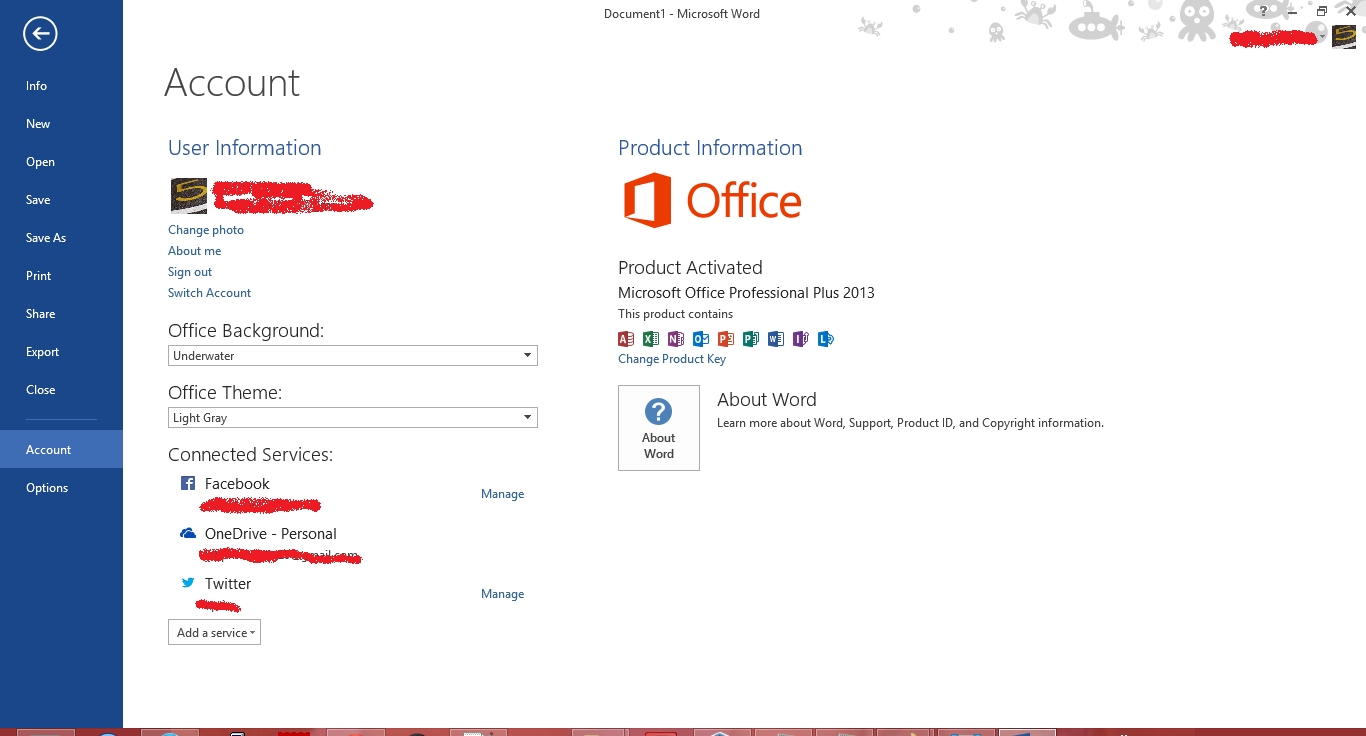Click the user profile photo under User Information
1366x736 pixels.
[x=189, y=196]
